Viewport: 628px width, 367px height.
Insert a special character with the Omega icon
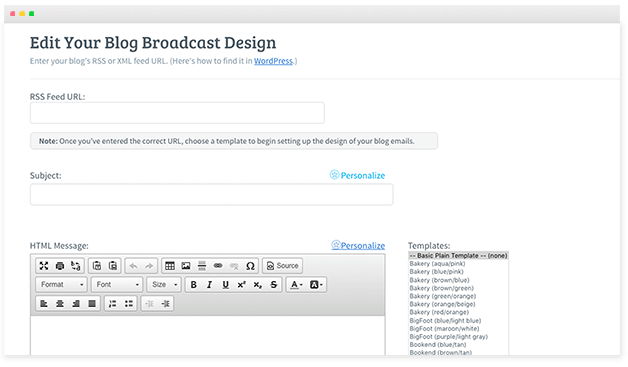pyautogui.click(x=250, y=266)
